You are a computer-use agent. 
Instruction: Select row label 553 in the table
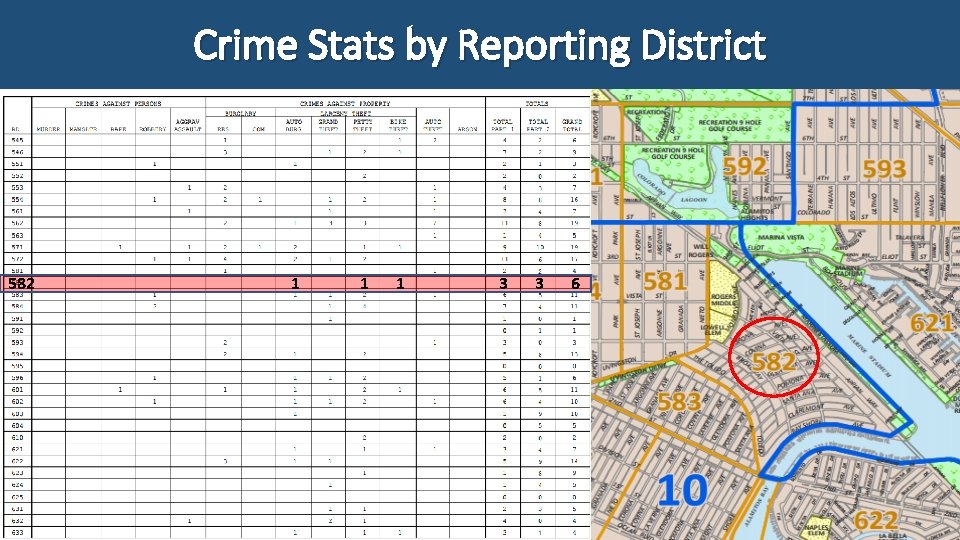pos(17,187)
